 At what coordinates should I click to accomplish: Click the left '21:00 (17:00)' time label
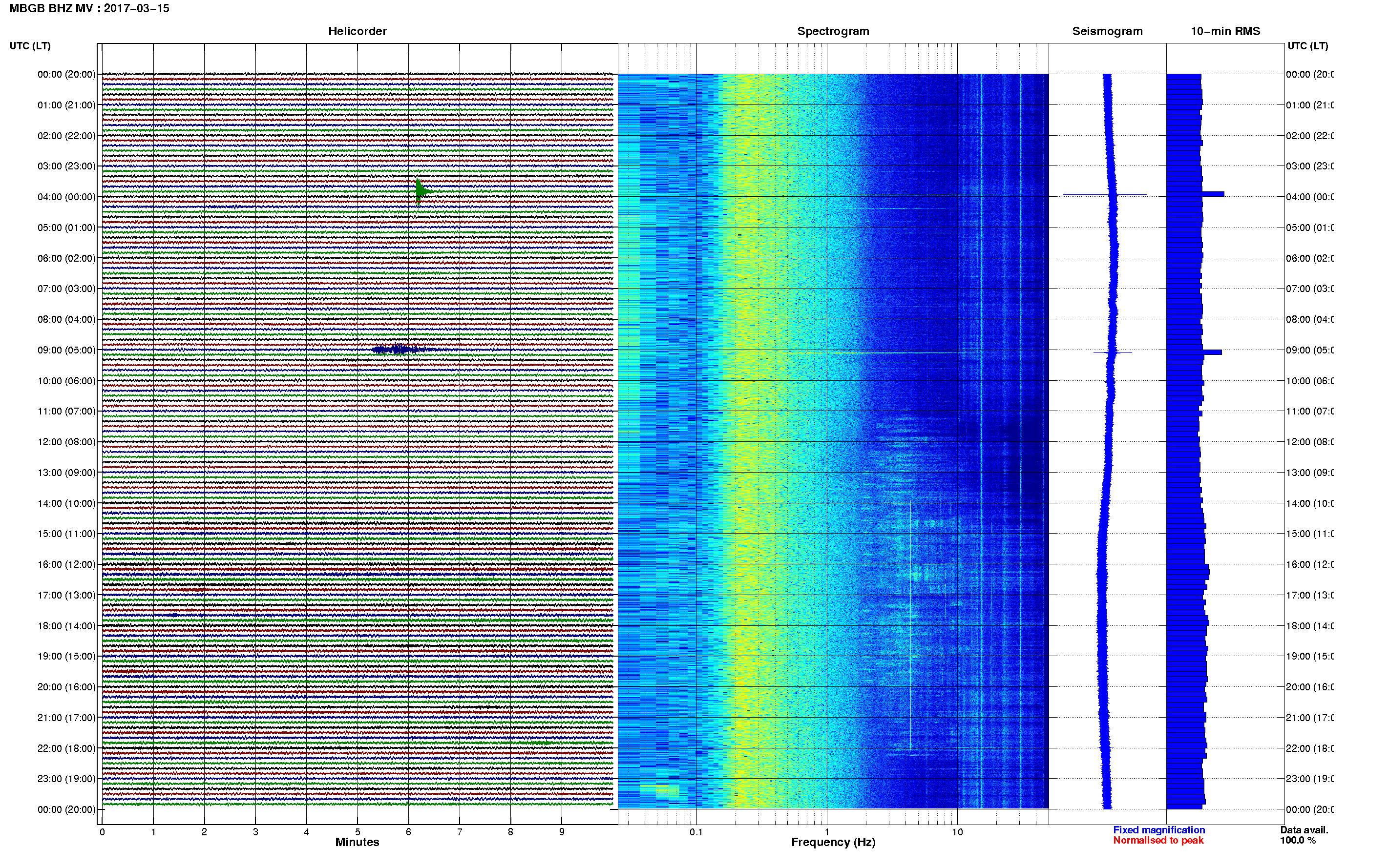(66, 718)
